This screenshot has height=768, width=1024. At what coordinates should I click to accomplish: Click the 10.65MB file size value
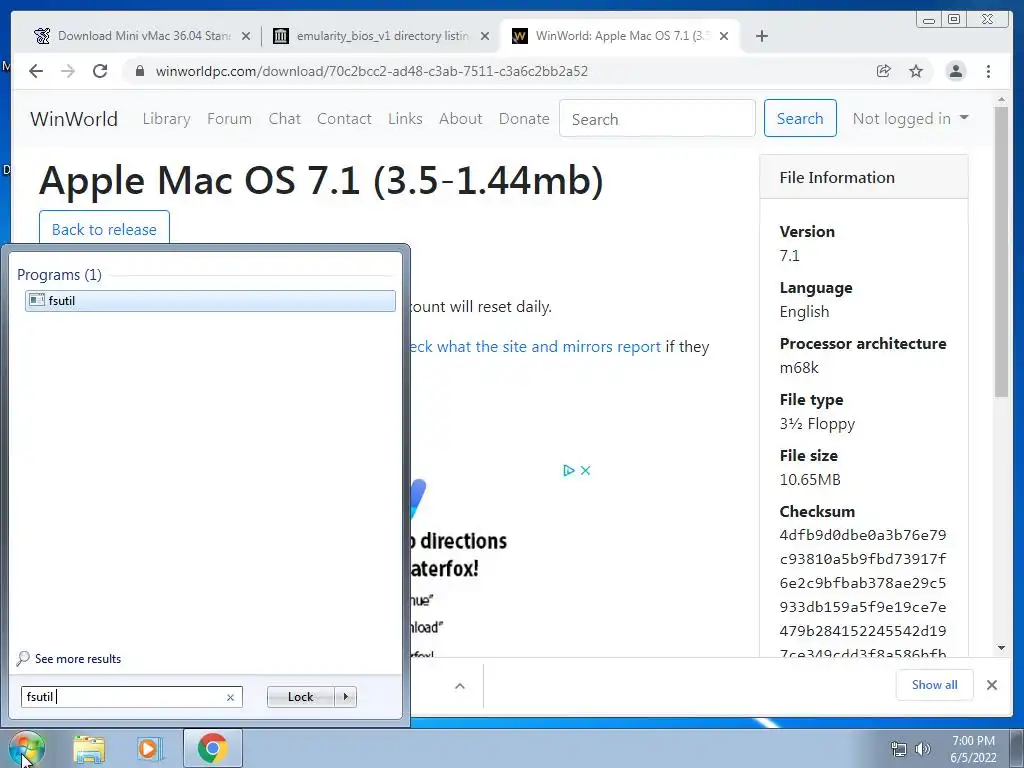[810, 480]
